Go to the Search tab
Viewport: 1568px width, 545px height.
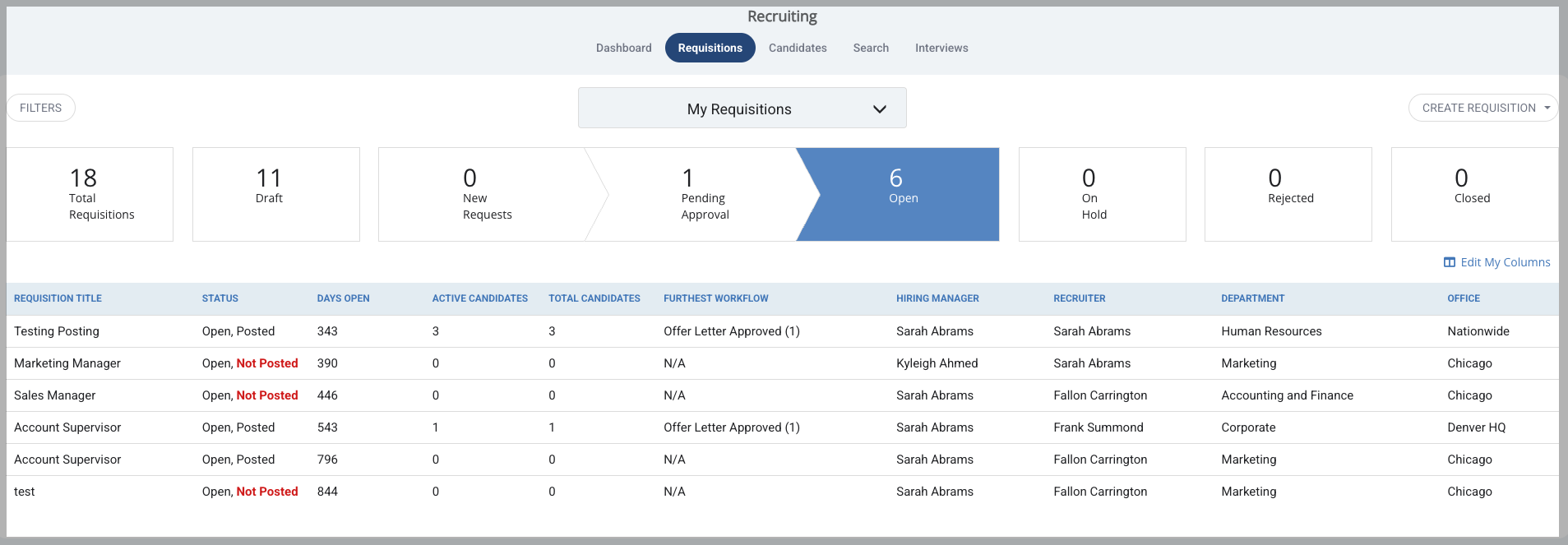pyautogui.click(x=871, y=48)
